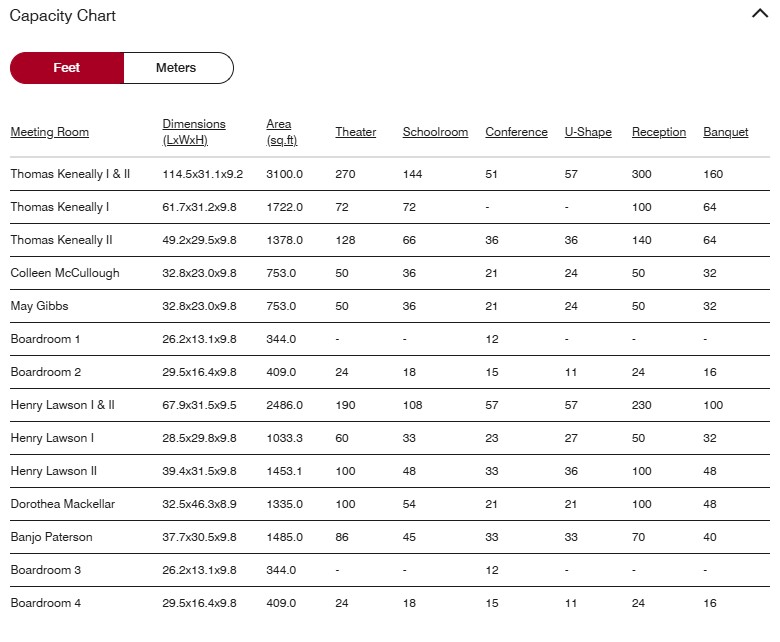Click the Dorothea Mackellar room name

63,504
